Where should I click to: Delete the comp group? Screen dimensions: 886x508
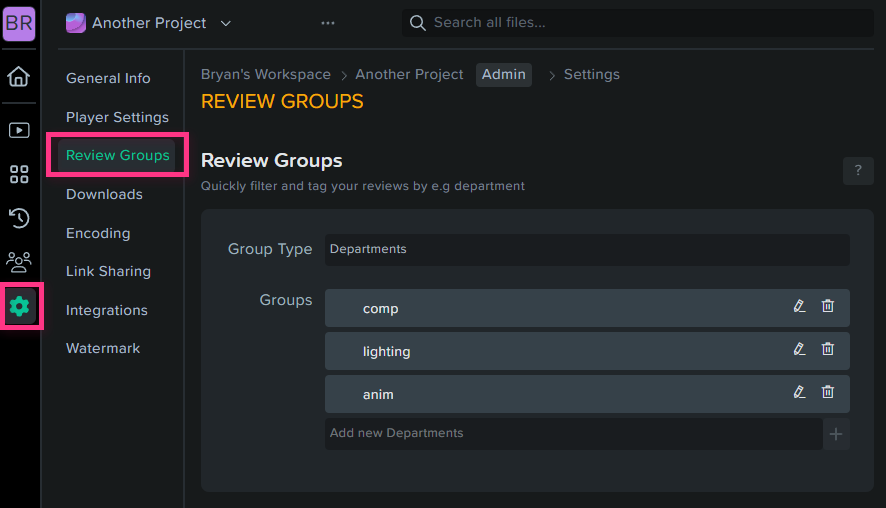point(828,306)
